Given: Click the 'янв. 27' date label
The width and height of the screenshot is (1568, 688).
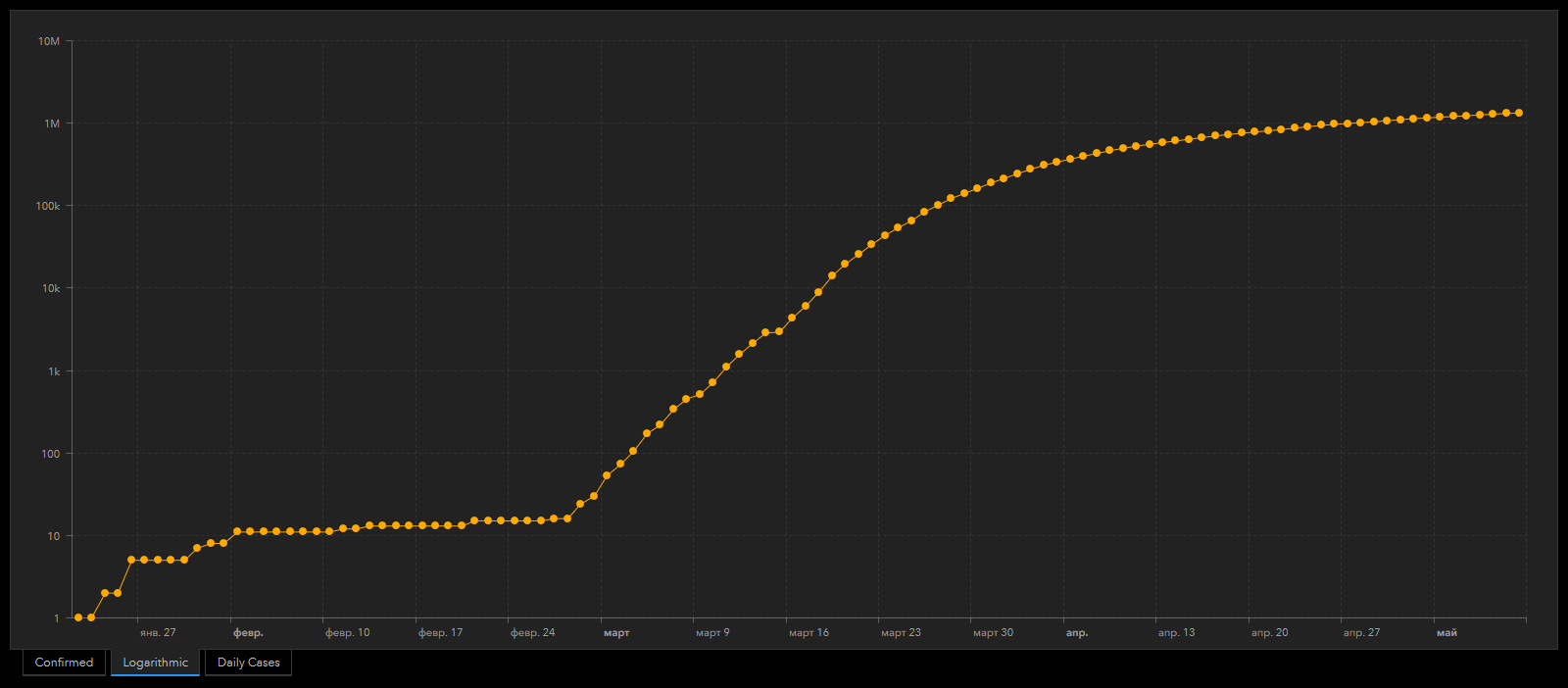Looking at the screenshot, I should [158, 633].
